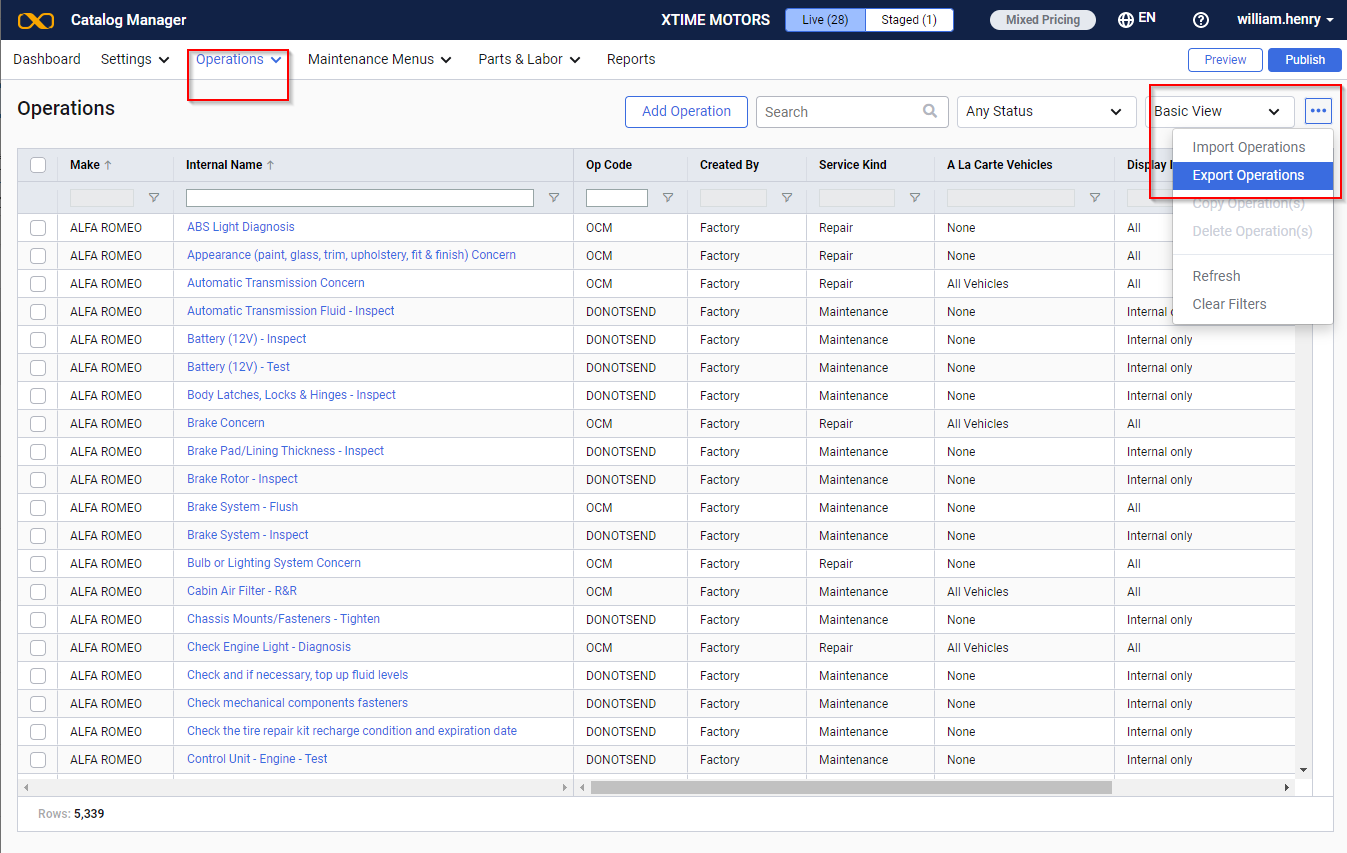Click the Make column filter funnel icon
Viewport: 1347px width, 853px height.
154,198
